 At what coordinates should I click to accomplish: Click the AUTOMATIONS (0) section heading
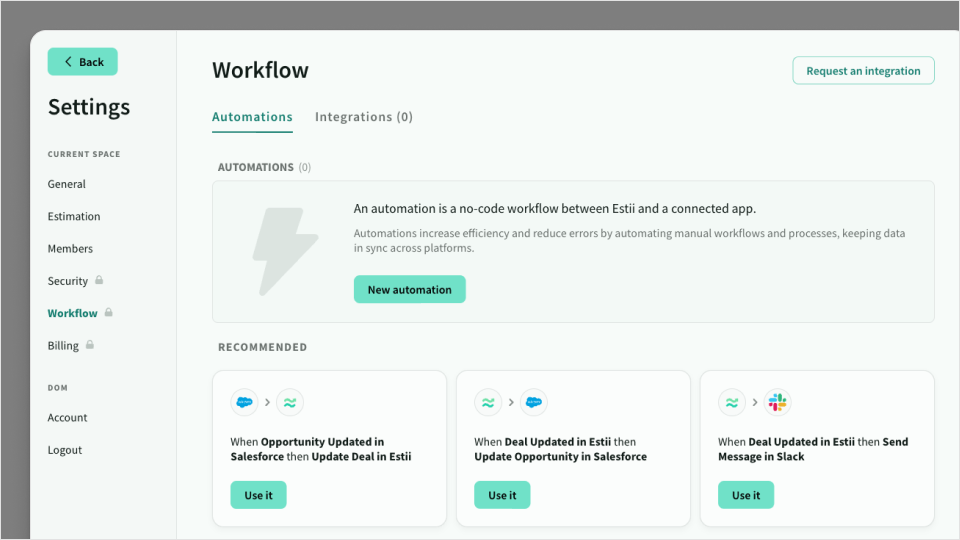point(264,167)
